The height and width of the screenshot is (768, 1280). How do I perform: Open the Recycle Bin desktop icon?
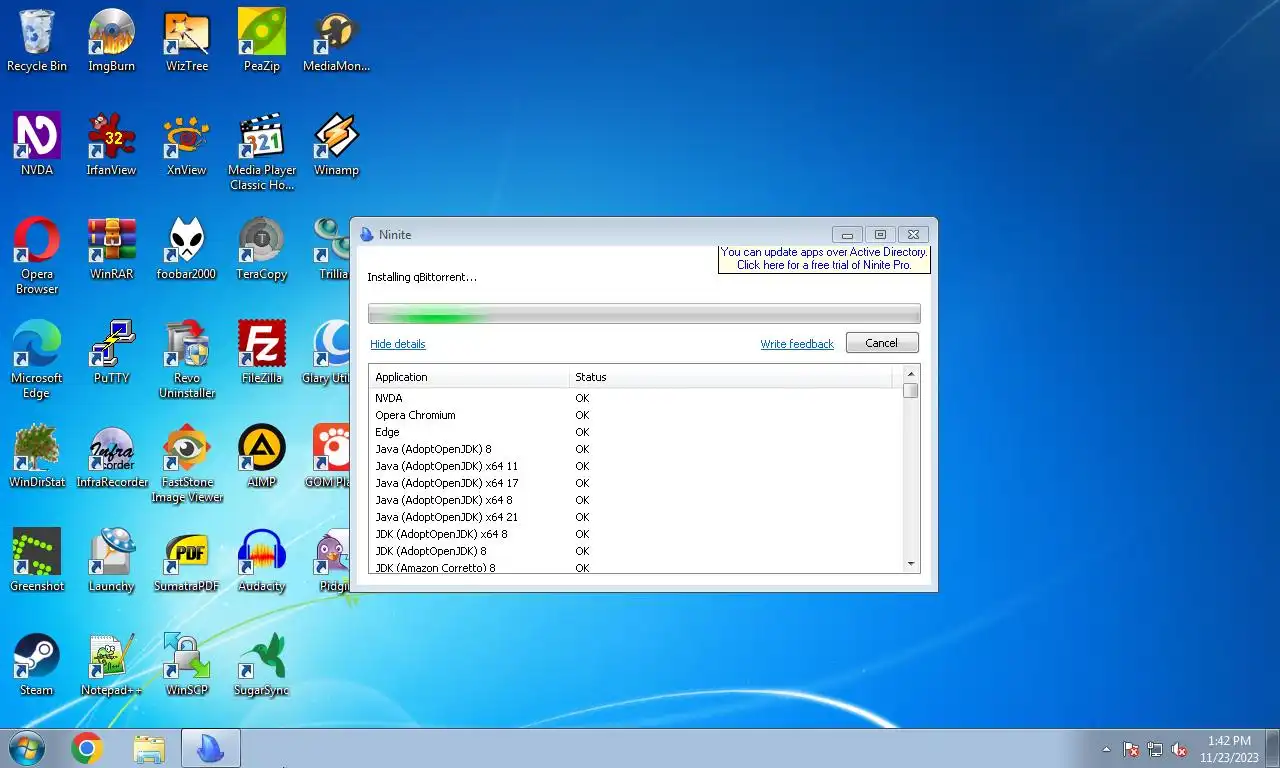point(37,40)
